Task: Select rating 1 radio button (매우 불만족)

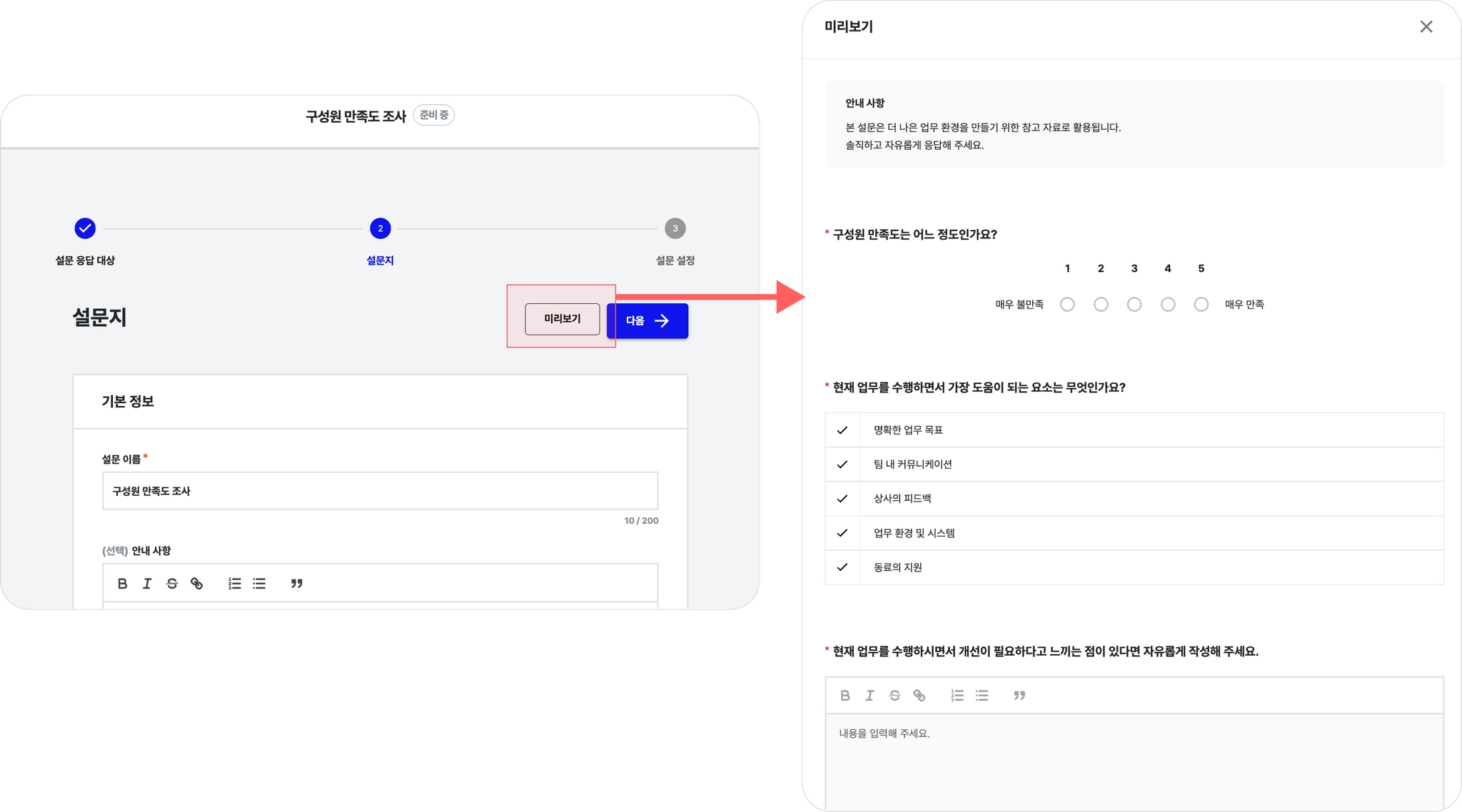Action: coord(1067,305)
